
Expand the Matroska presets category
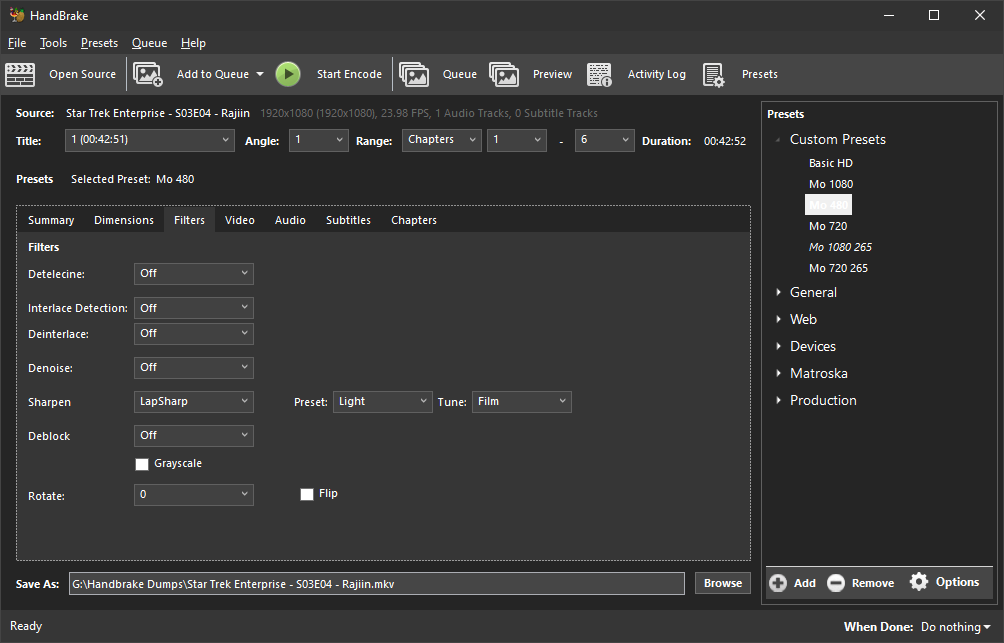tap(780, 374)
